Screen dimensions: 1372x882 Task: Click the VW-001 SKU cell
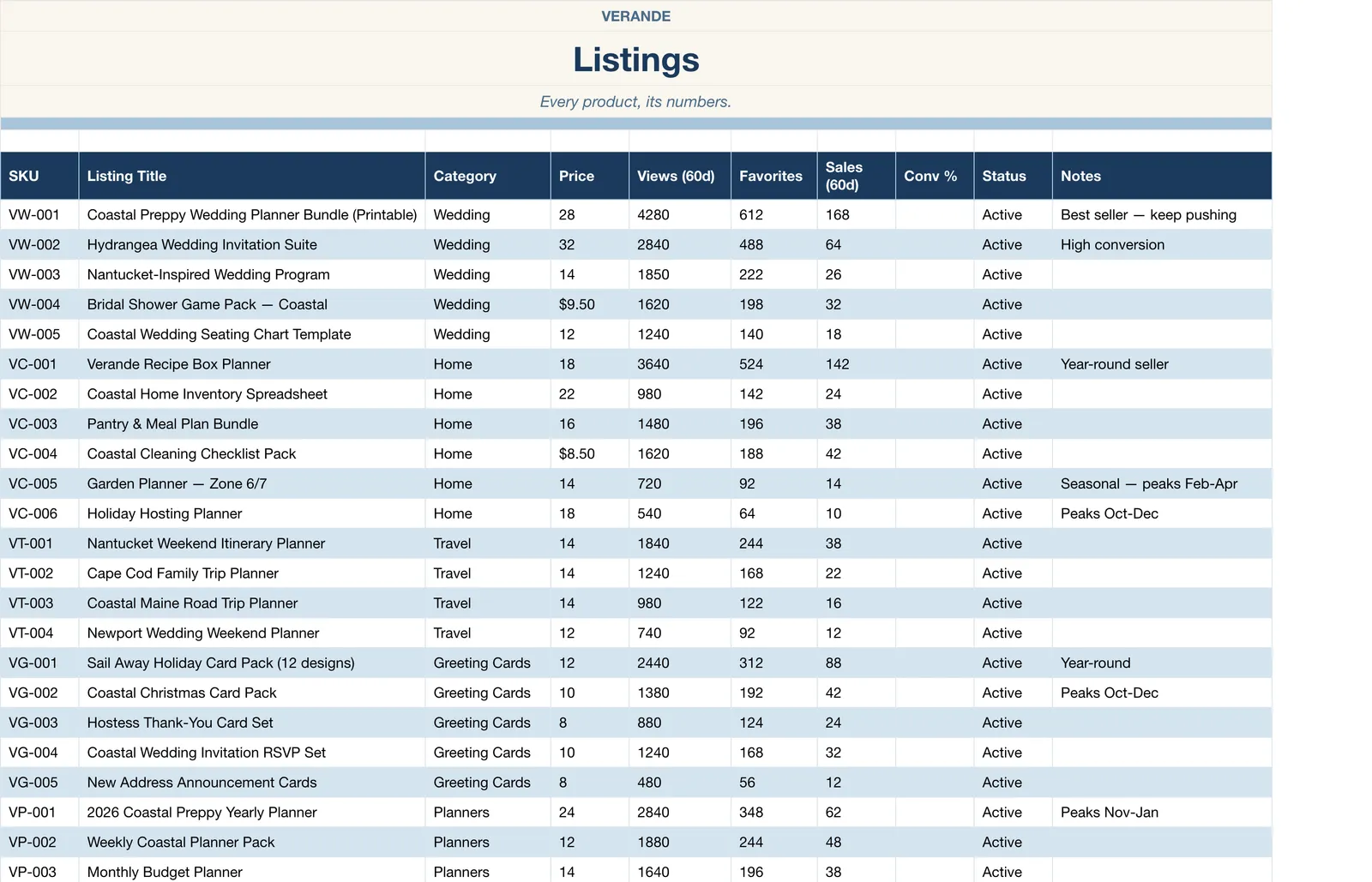39,215
